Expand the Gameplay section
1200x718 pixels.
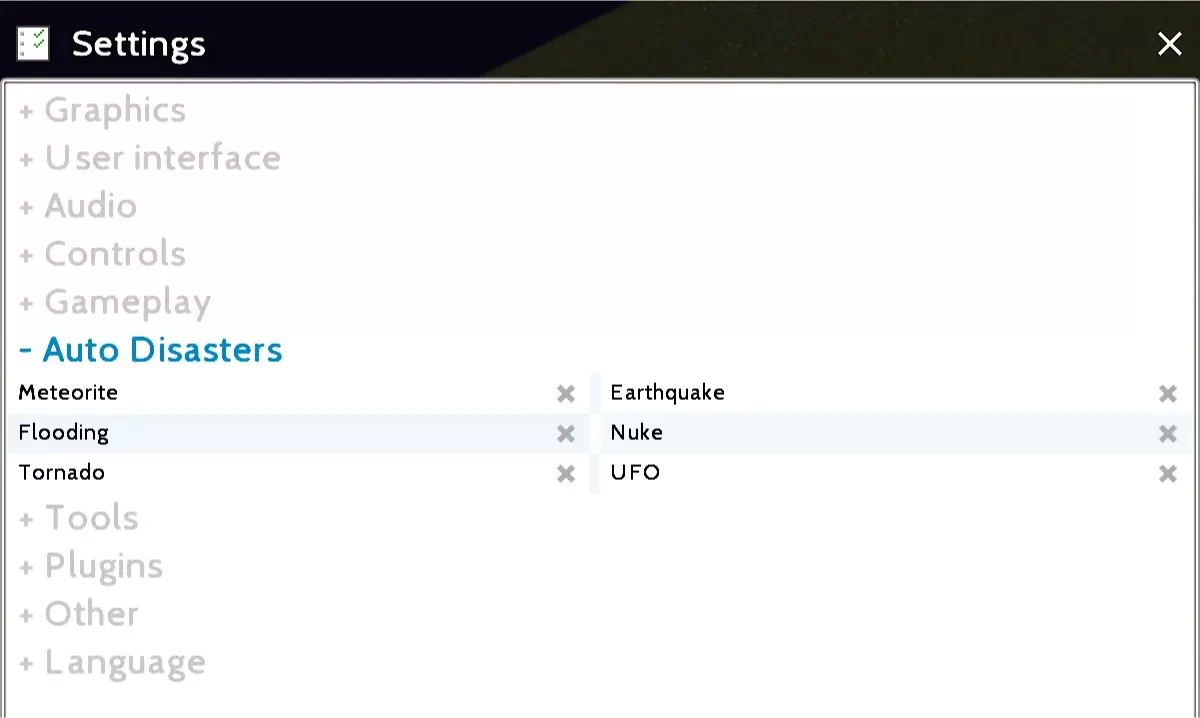[115, 302]
